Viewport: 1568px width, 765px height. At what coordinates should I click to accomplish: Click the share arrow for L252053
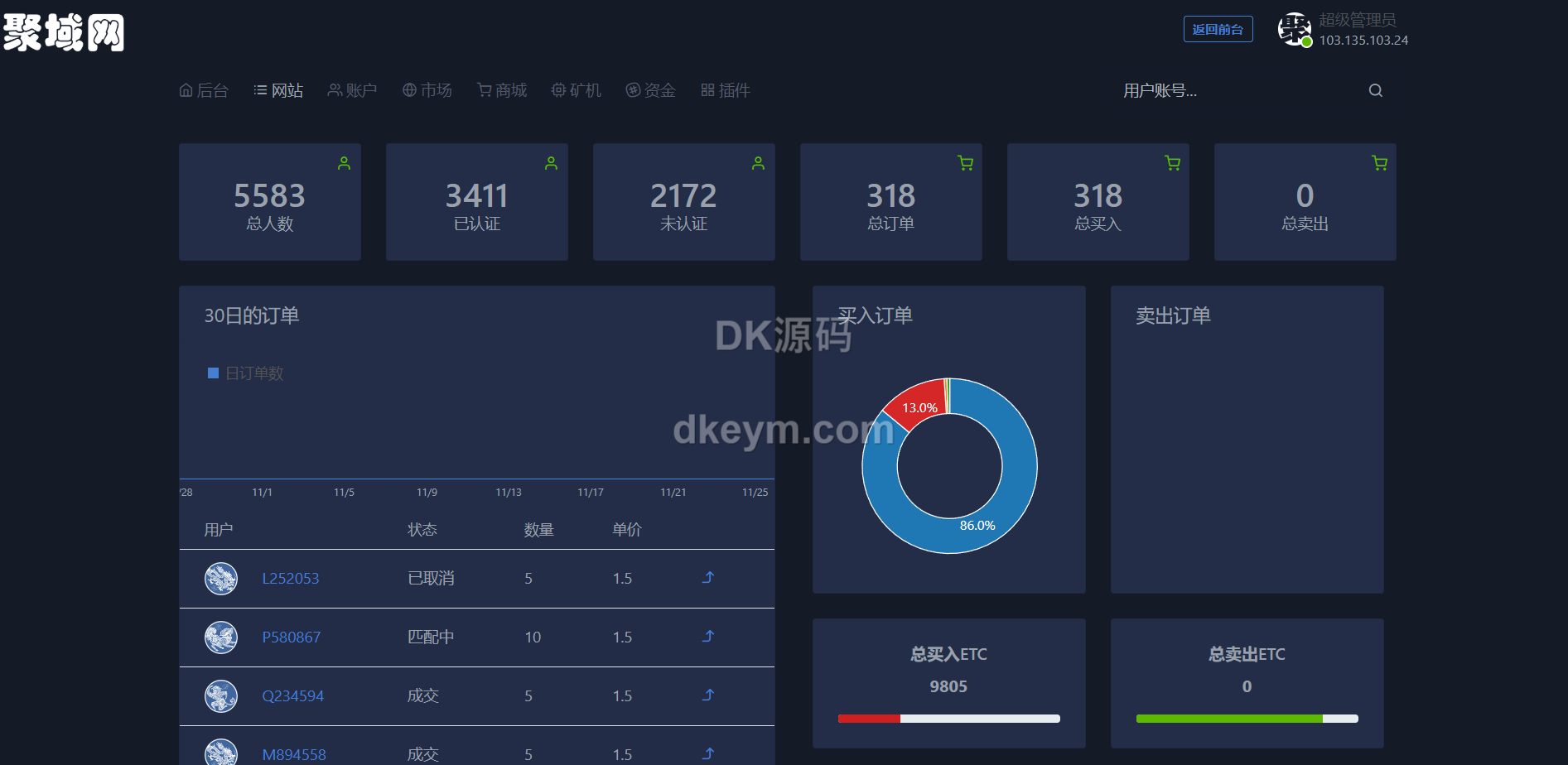tap(708, 578)
